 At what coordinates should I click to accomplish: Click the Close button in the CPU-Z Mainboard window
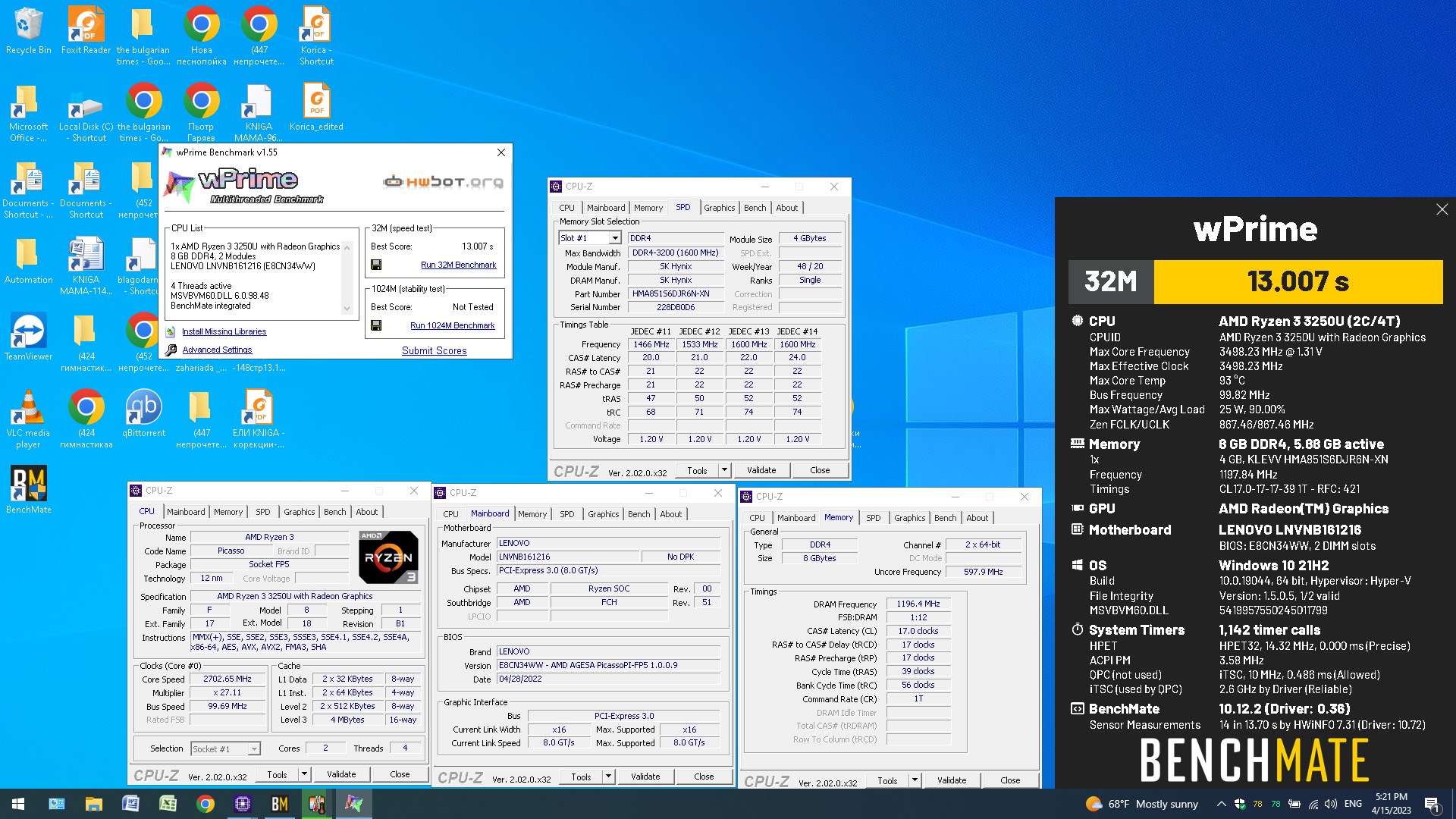click(704, 777)
